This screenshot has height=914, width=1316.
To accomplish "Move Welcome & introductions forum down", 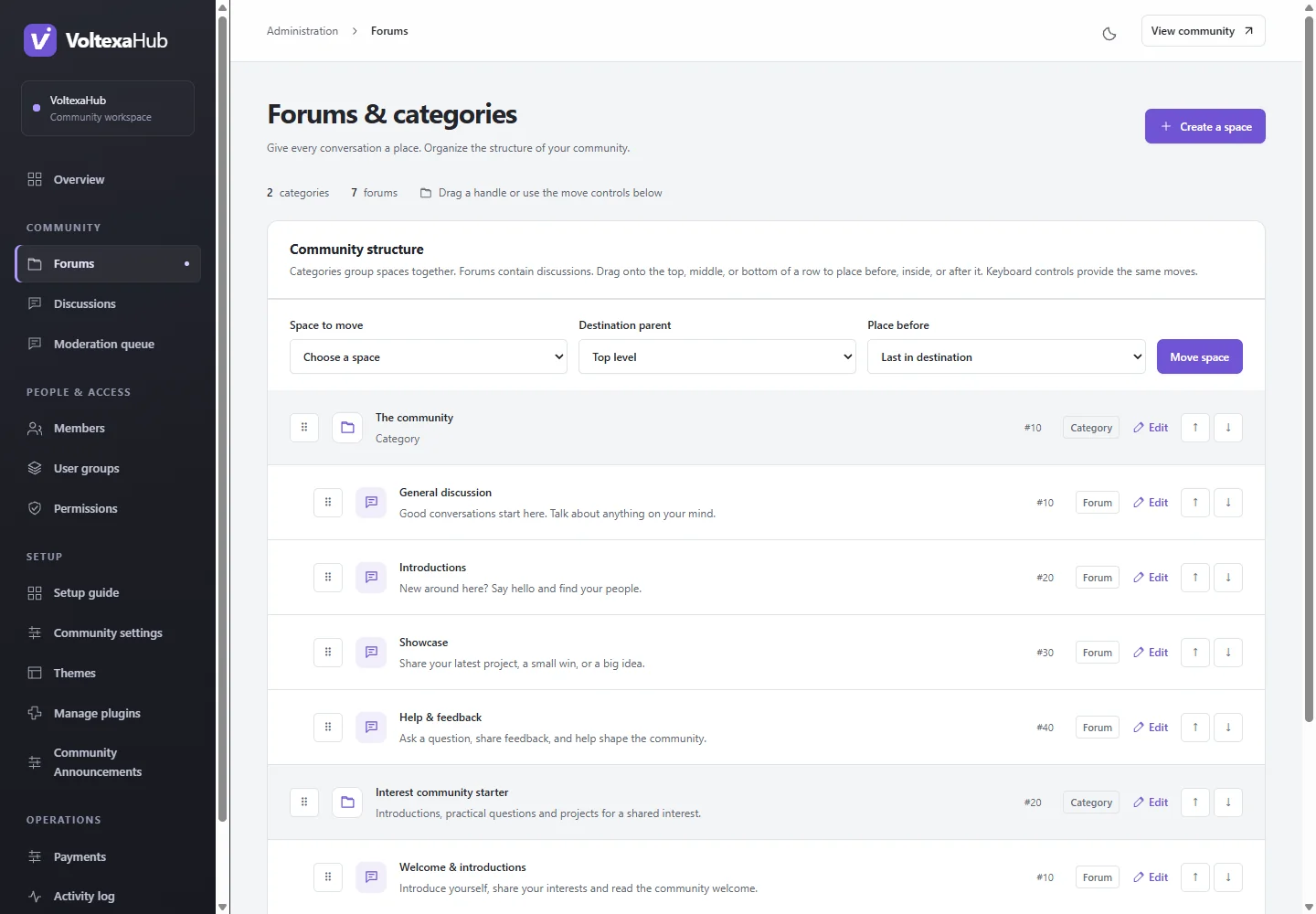I will [x=1228, y=877].
